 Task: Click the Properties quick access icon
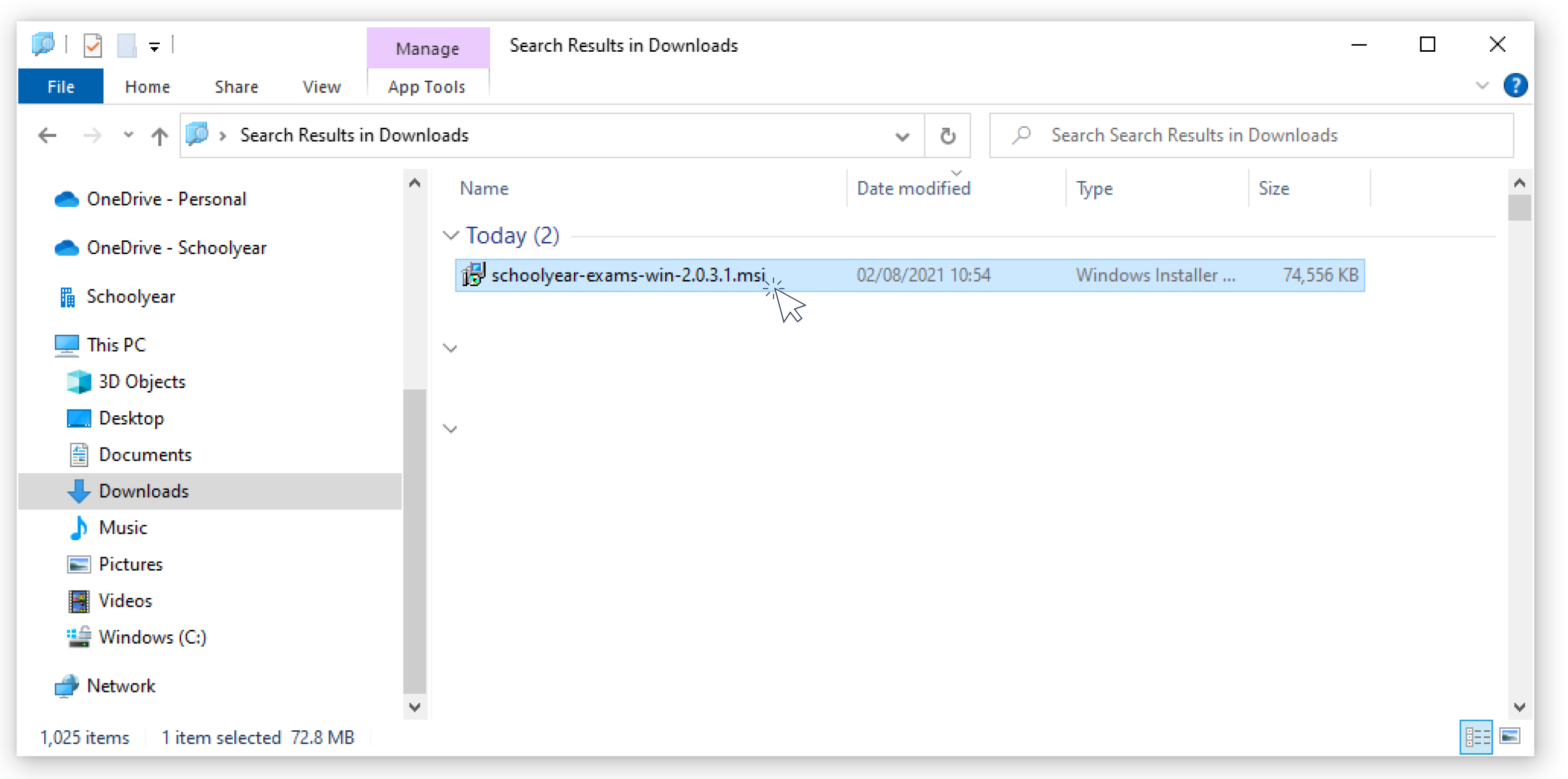[93, 46]
